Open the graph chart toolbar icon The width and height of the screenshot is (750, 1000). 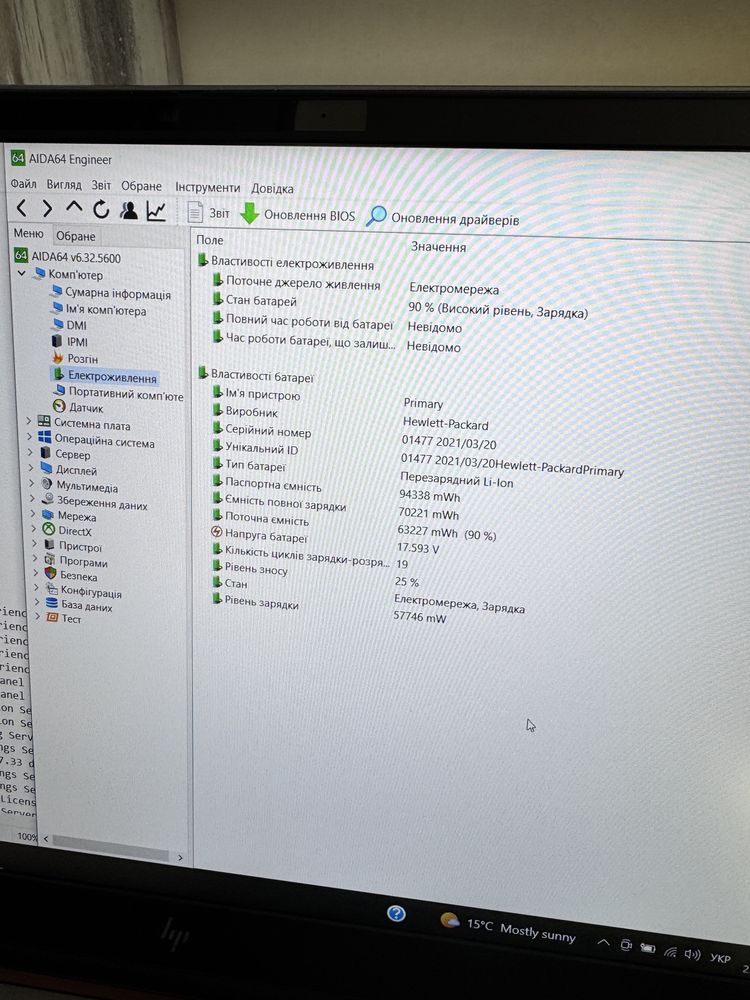[156, 211]
